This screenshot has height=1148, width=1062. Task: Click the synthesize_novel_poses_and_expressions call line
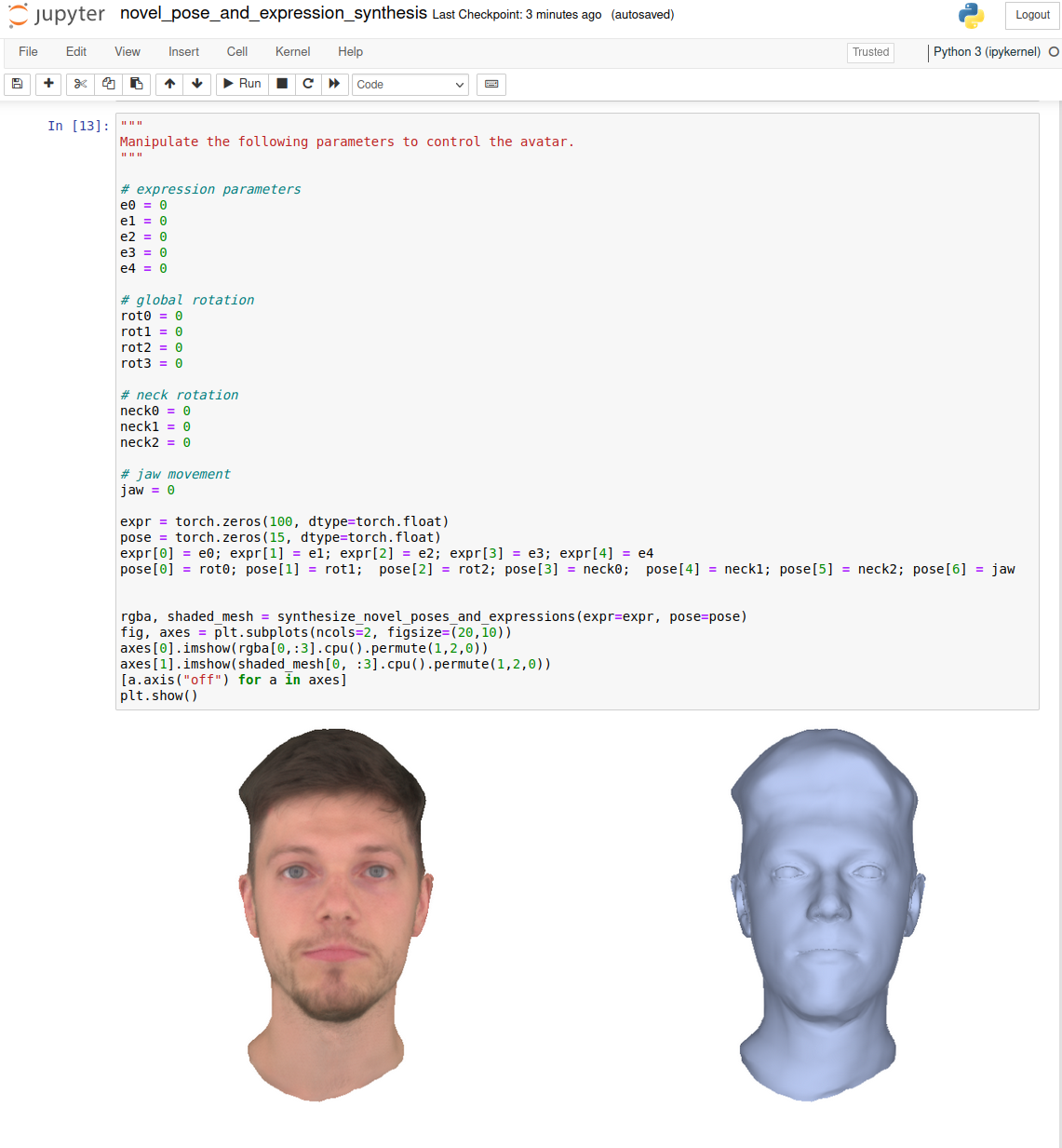click(434, 617)
